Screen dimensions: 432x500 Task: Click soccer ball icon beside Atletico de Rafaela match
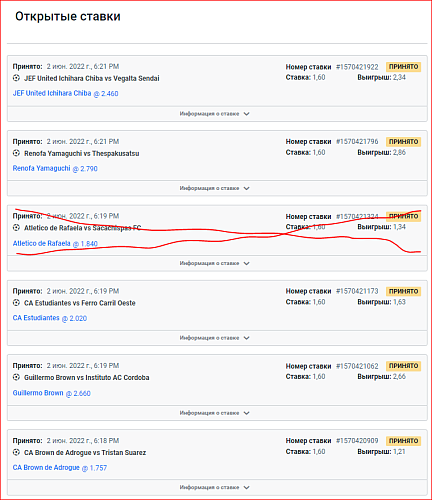pos(16,228)
